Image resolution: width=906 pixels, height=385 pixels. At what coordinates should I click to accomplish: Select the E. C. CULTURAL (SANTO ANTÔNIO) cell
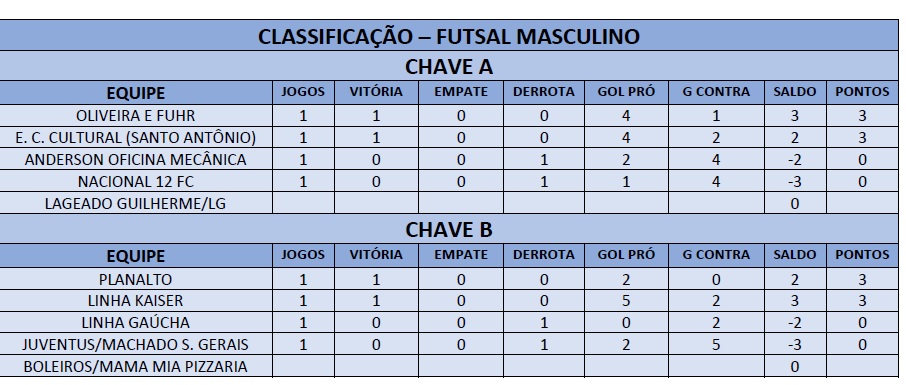click(136, 138)
